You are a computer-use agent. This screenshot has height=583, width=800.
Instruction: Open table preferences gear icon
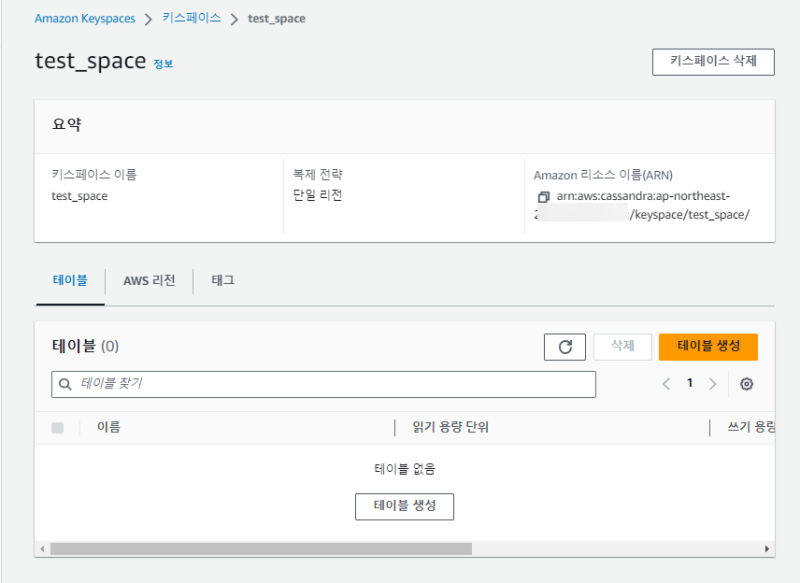tap(746, 384)
